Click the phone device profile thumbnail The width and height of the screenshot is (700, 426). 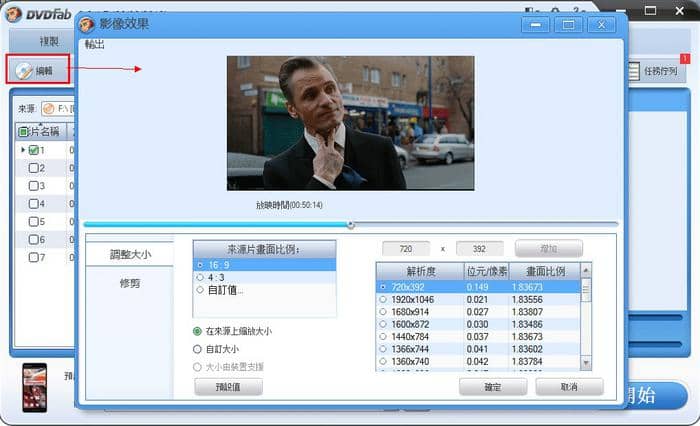coord(35,387)
